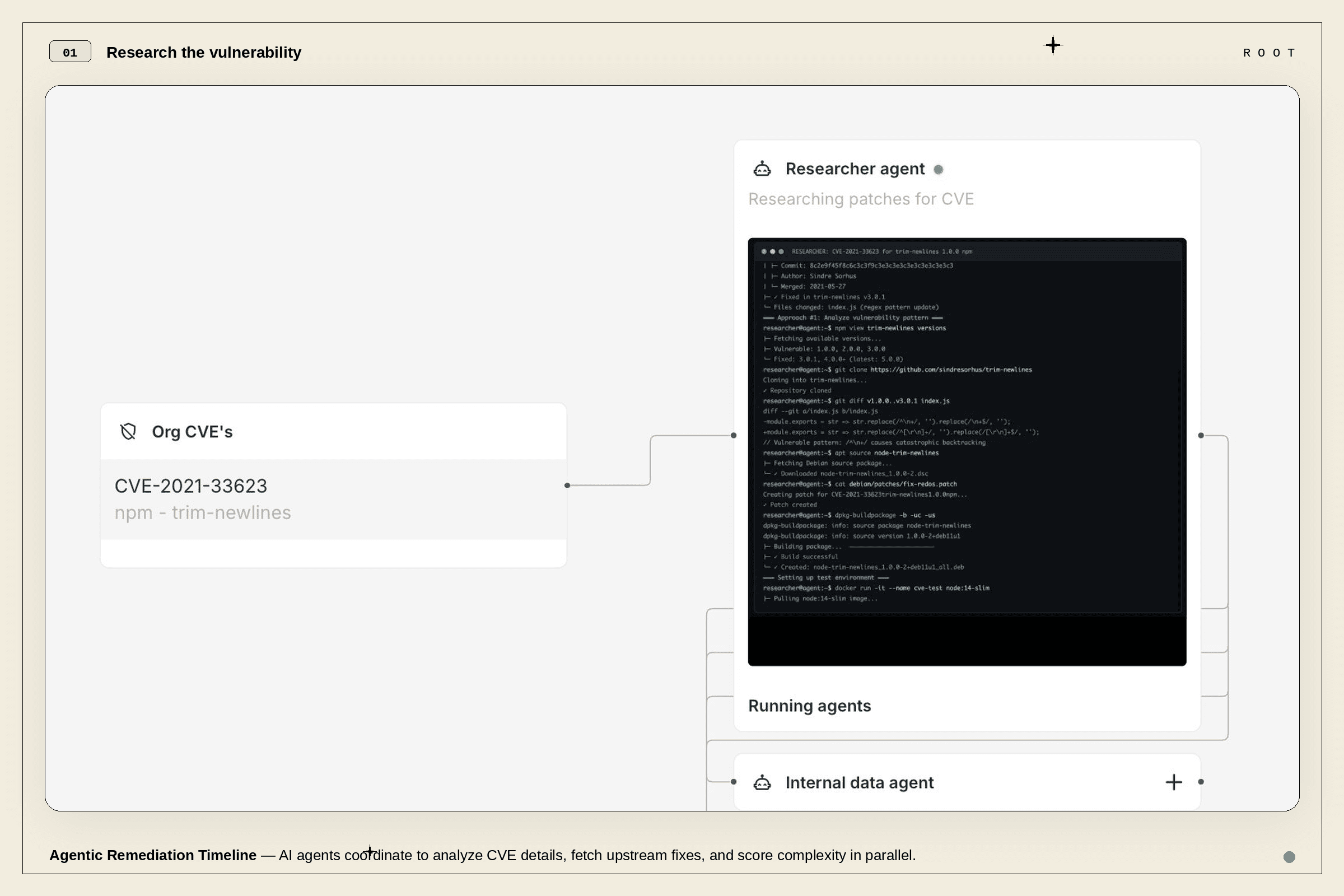Click the gray status dot beside Researcher agent
Viewport: 1344px width, 896px height.
(x=939, y=170)
